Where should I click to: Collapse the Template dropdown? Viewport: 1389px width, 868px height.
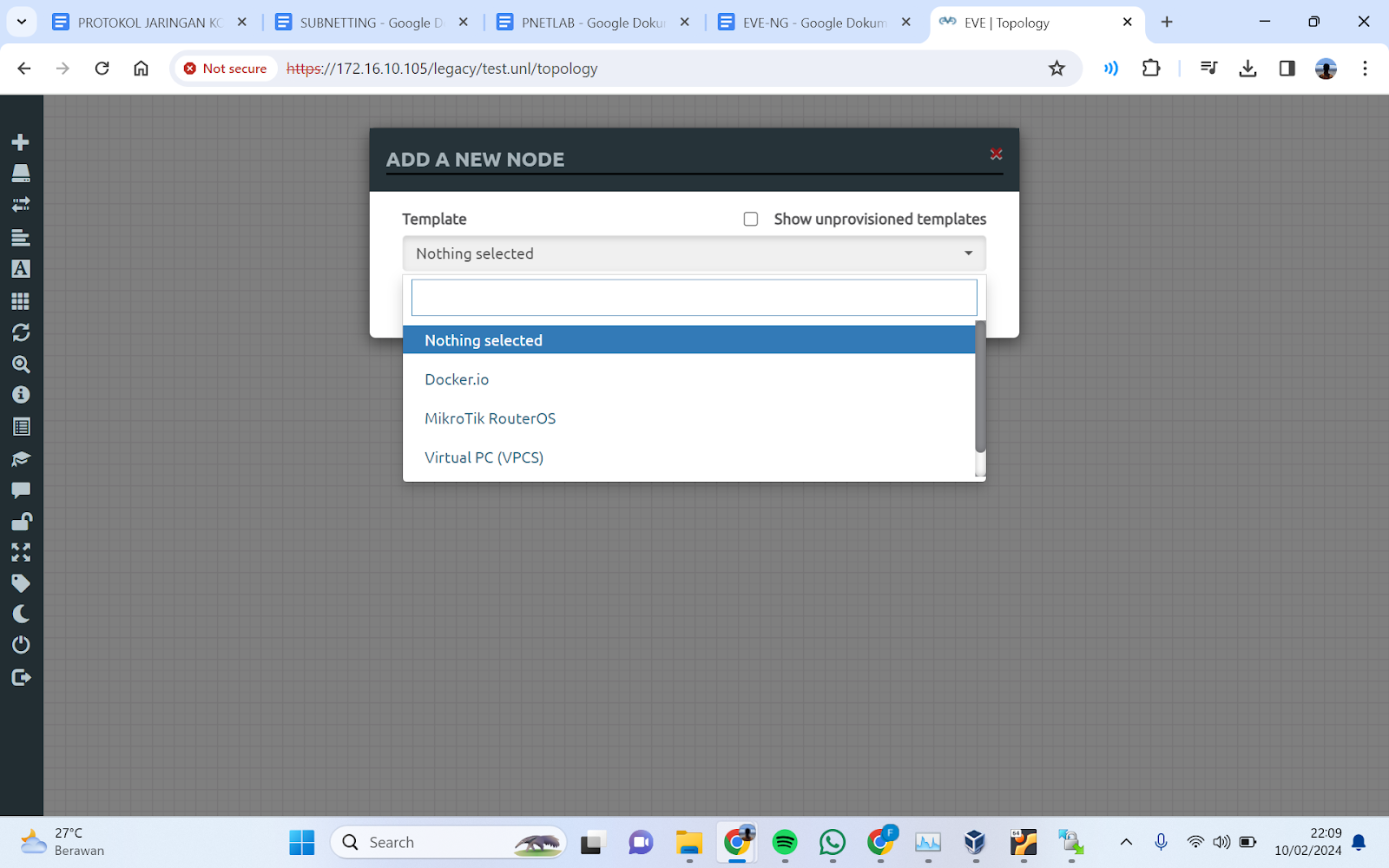coord(694,253)
